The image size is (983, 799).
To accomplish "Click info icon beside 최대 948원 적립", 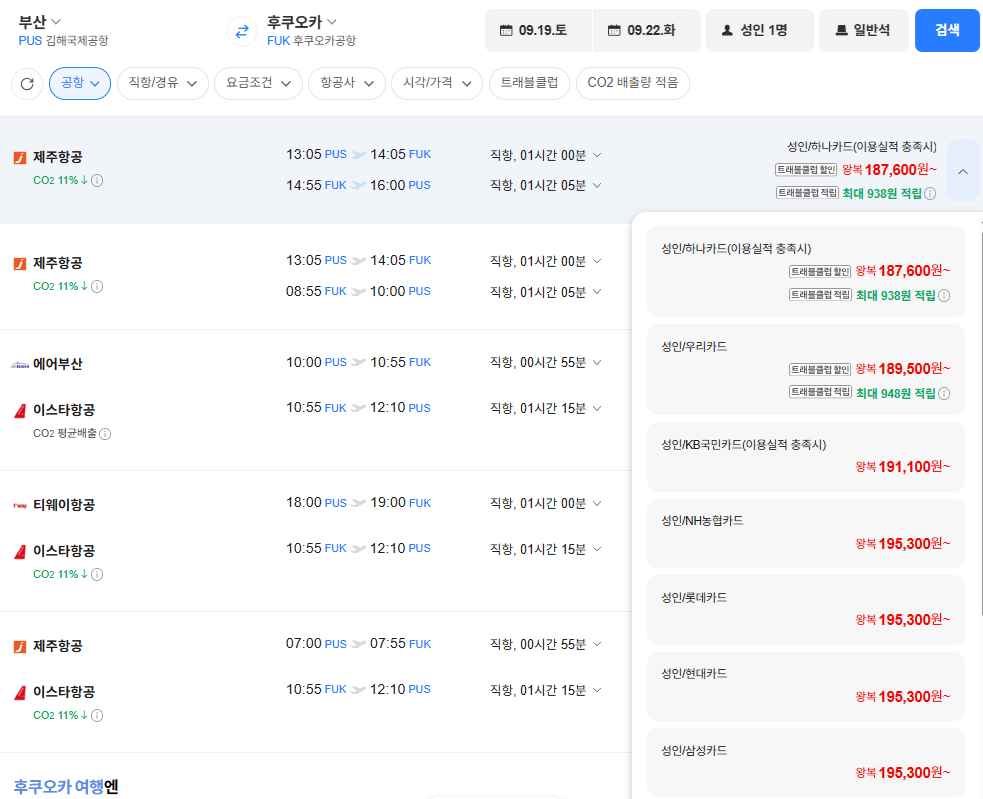I will click(x=944, y=394).
